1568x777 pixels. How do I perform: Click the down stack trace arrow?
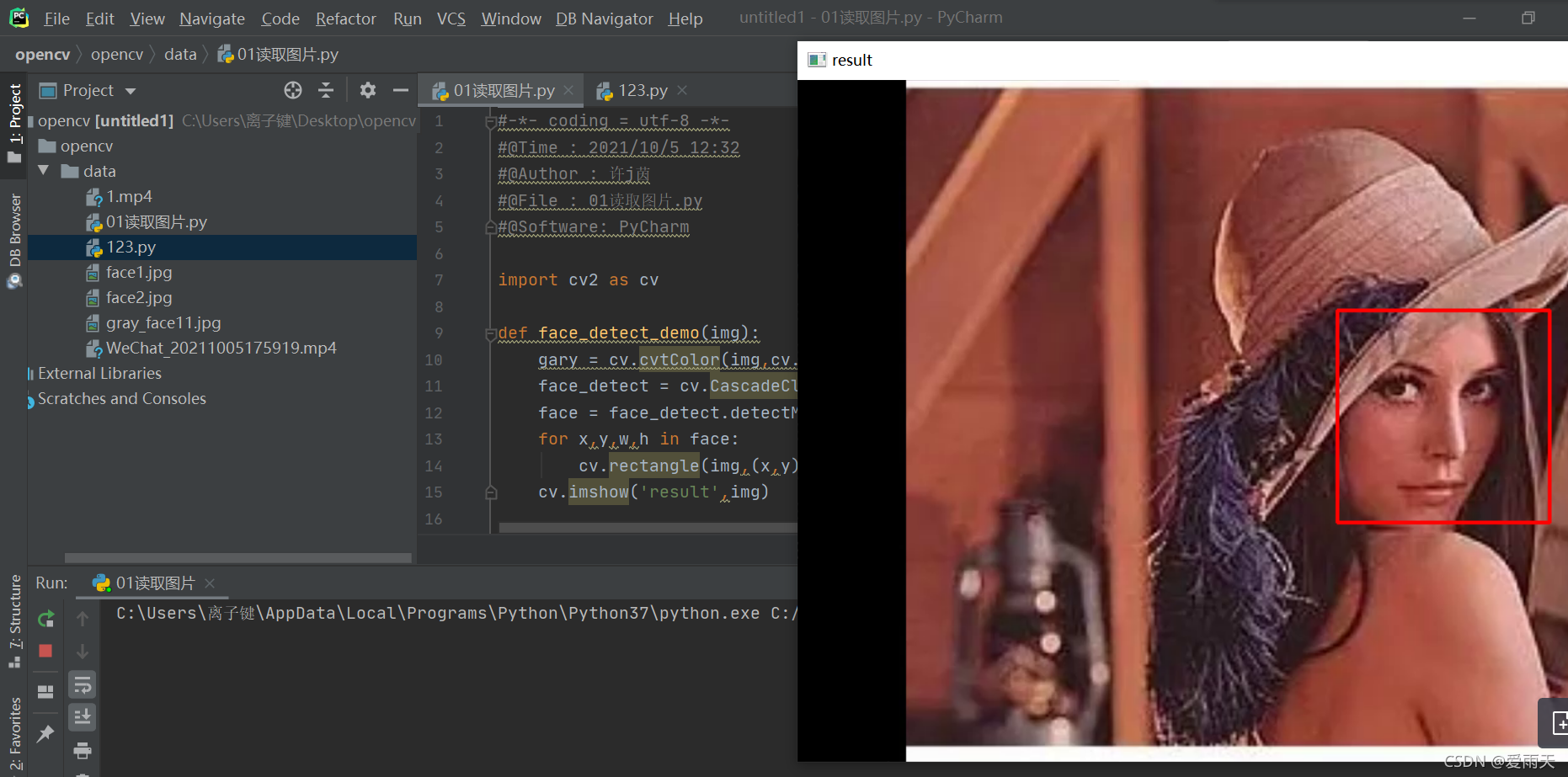click(83, 651)
